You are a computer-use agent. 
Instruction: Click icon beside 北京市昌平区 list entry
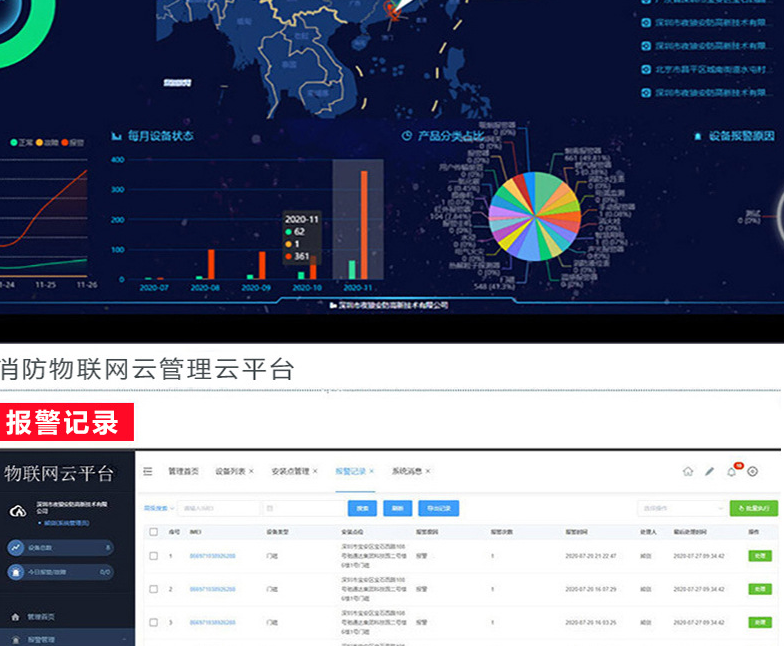click(x=646, y=69)
